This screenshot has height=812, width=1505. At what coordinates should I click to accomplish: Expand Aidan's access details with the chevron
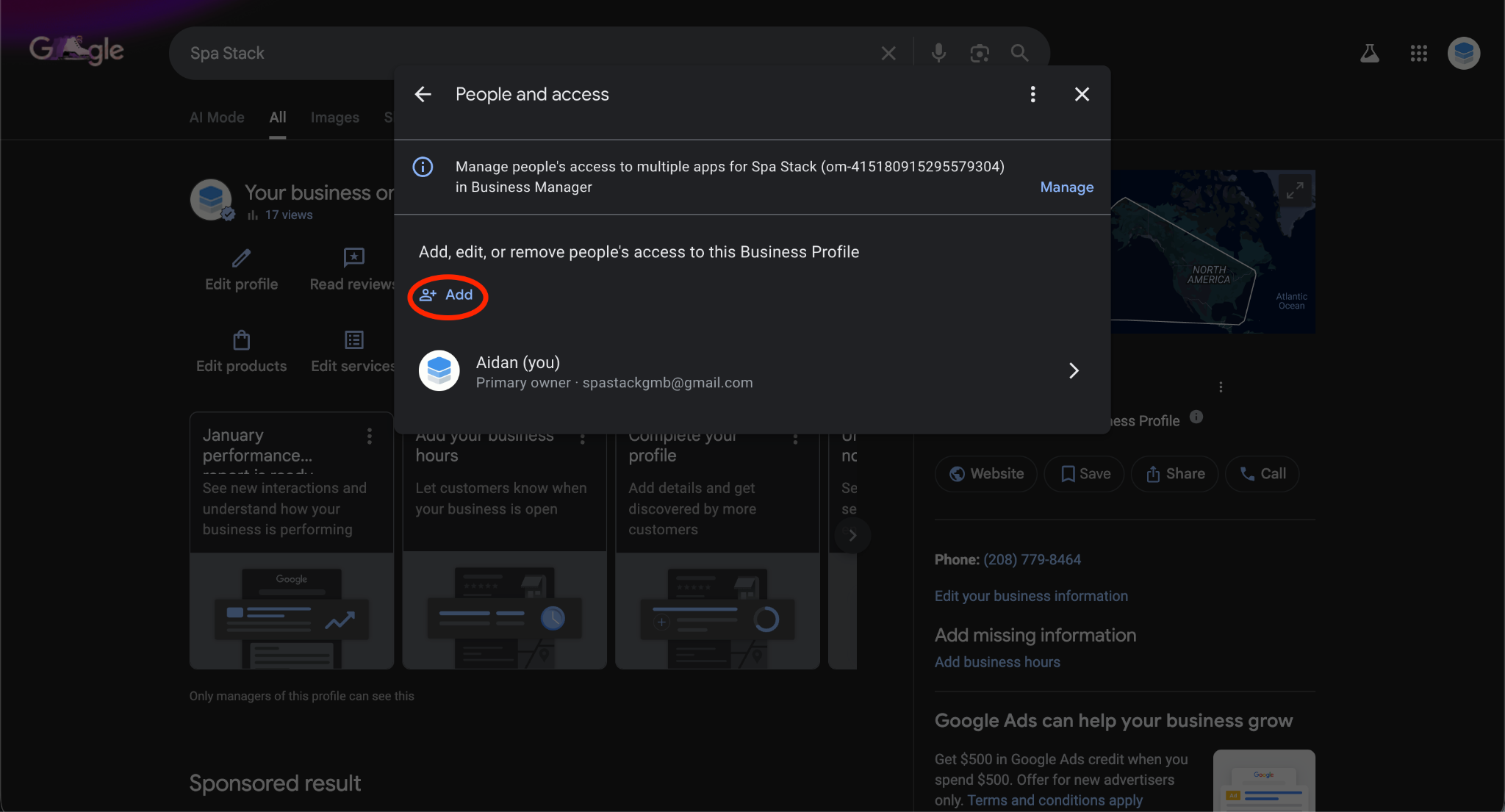point(1074,370)
